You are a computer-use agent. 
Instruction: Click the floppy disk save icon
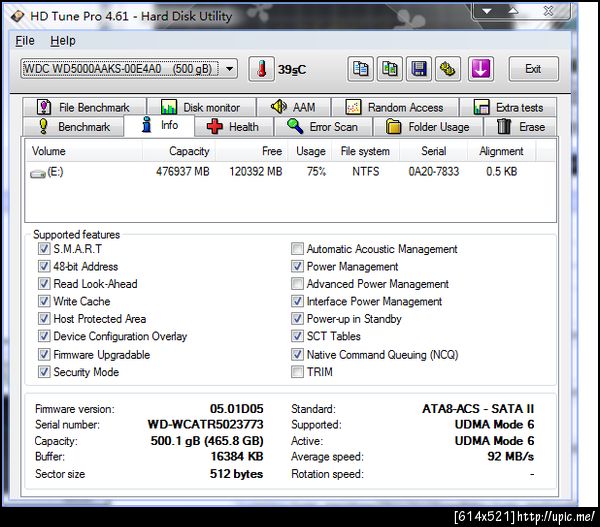click(419, 69)
